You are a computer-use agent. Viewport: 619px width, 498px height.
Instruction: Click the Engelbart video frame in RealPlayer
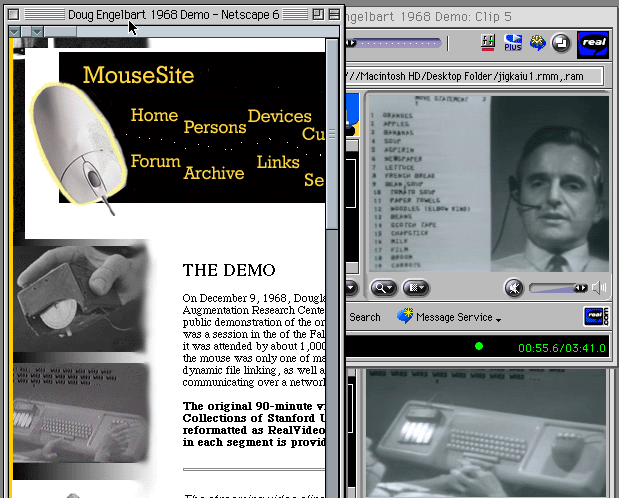coord(489,184)
